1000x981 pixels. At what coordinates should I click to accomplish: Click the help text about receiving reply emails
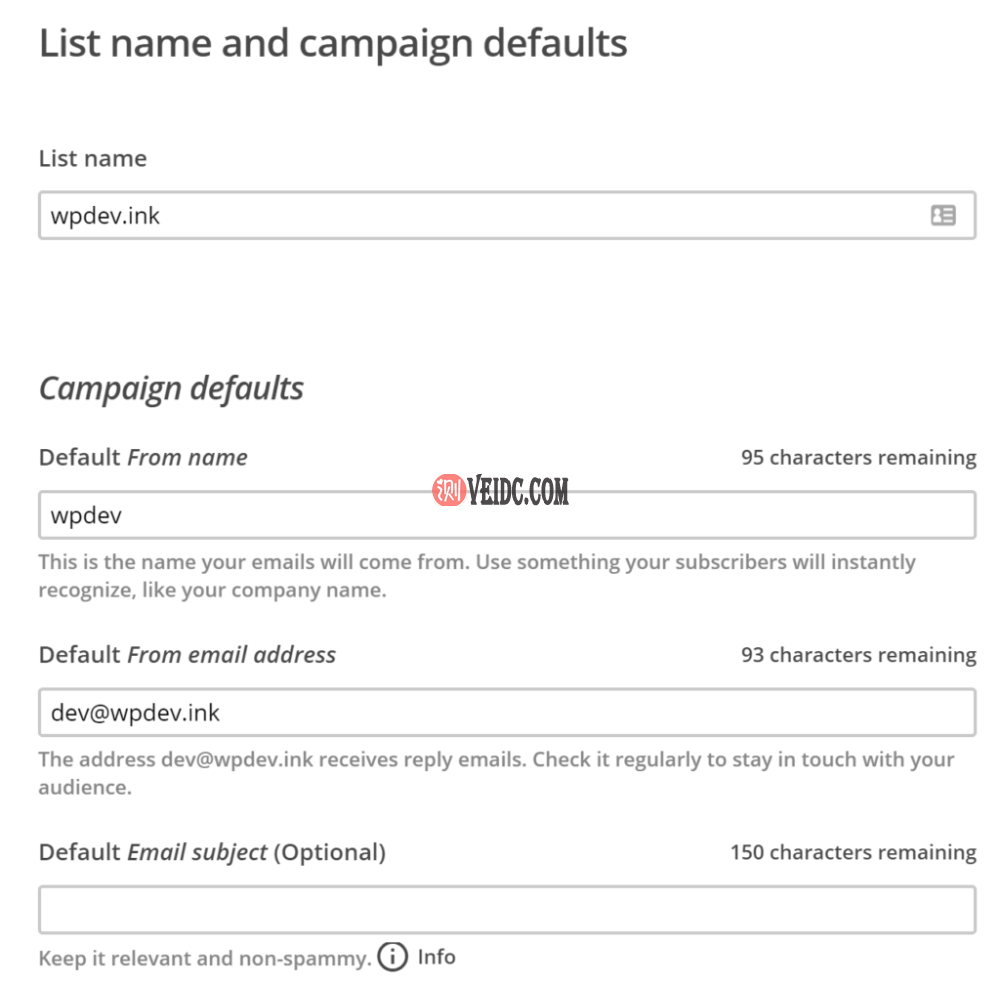tap(495, 772)
